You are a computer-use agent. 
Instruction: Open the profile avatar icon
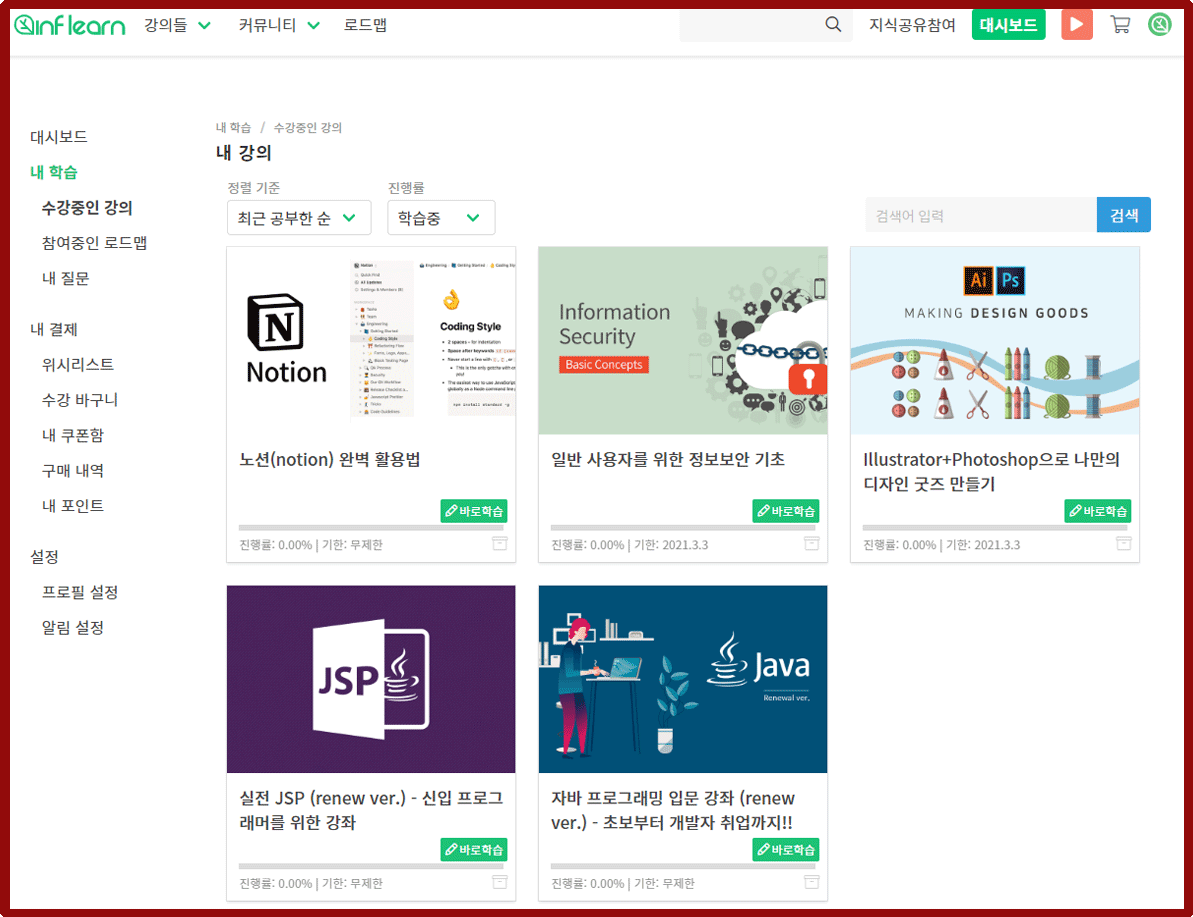pos(1160,24)
